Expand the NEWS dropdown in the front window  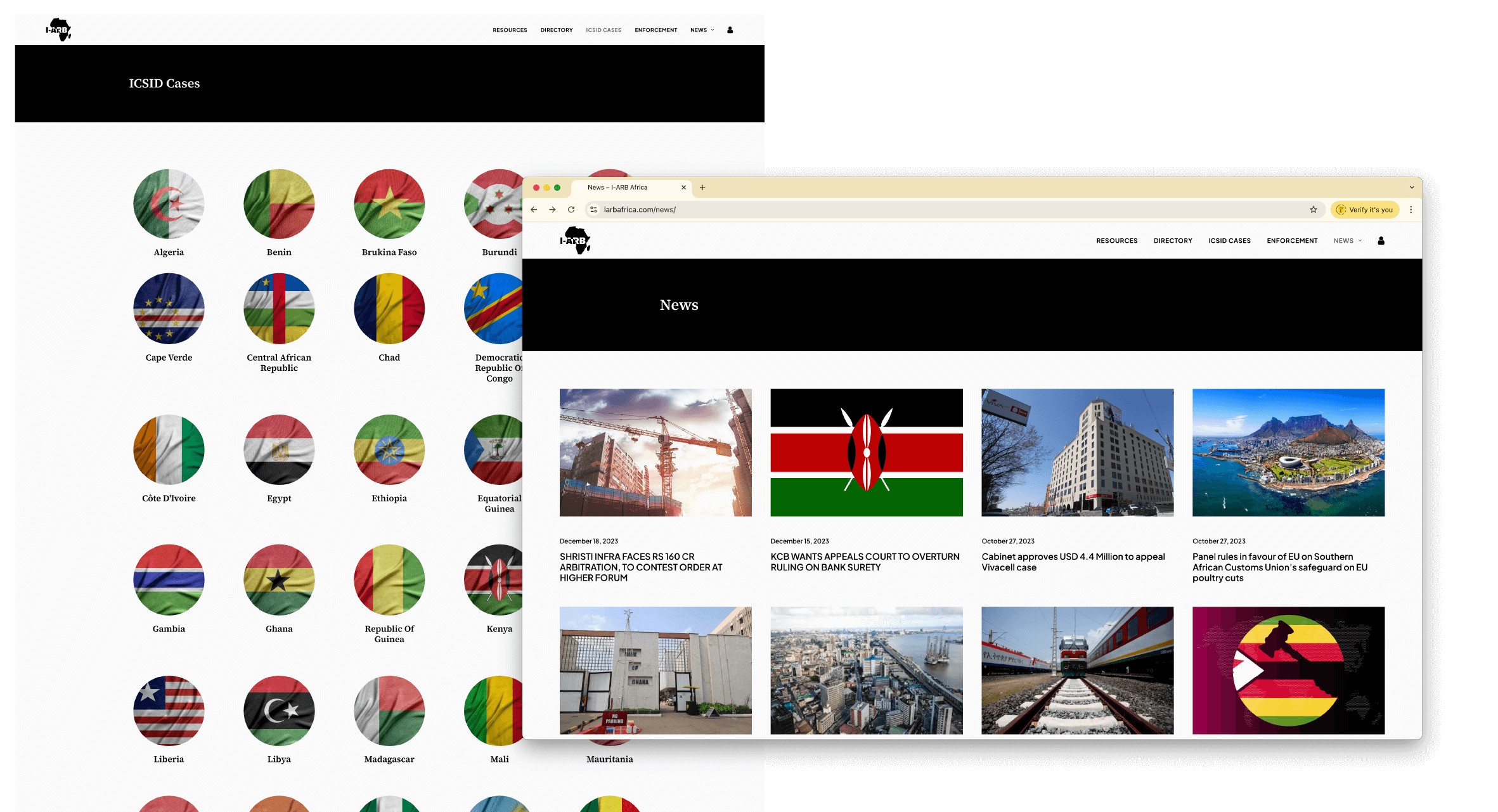click(x=1348, y=241)
